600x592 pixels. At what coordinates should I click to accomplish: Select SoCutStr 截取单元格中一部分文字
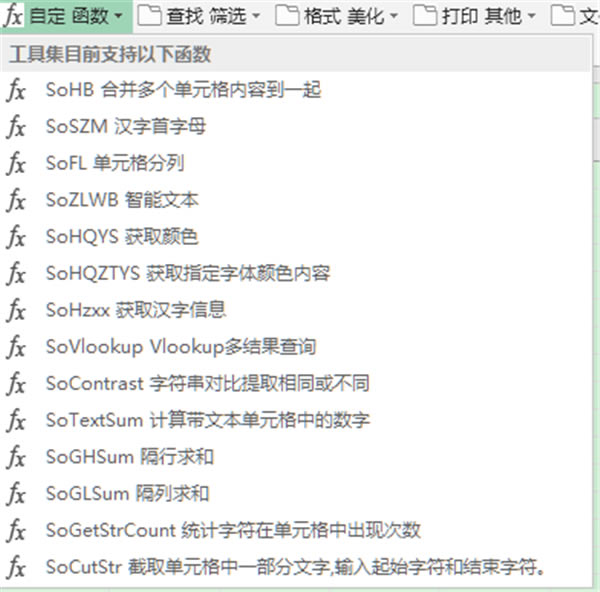tap(295, 568)
